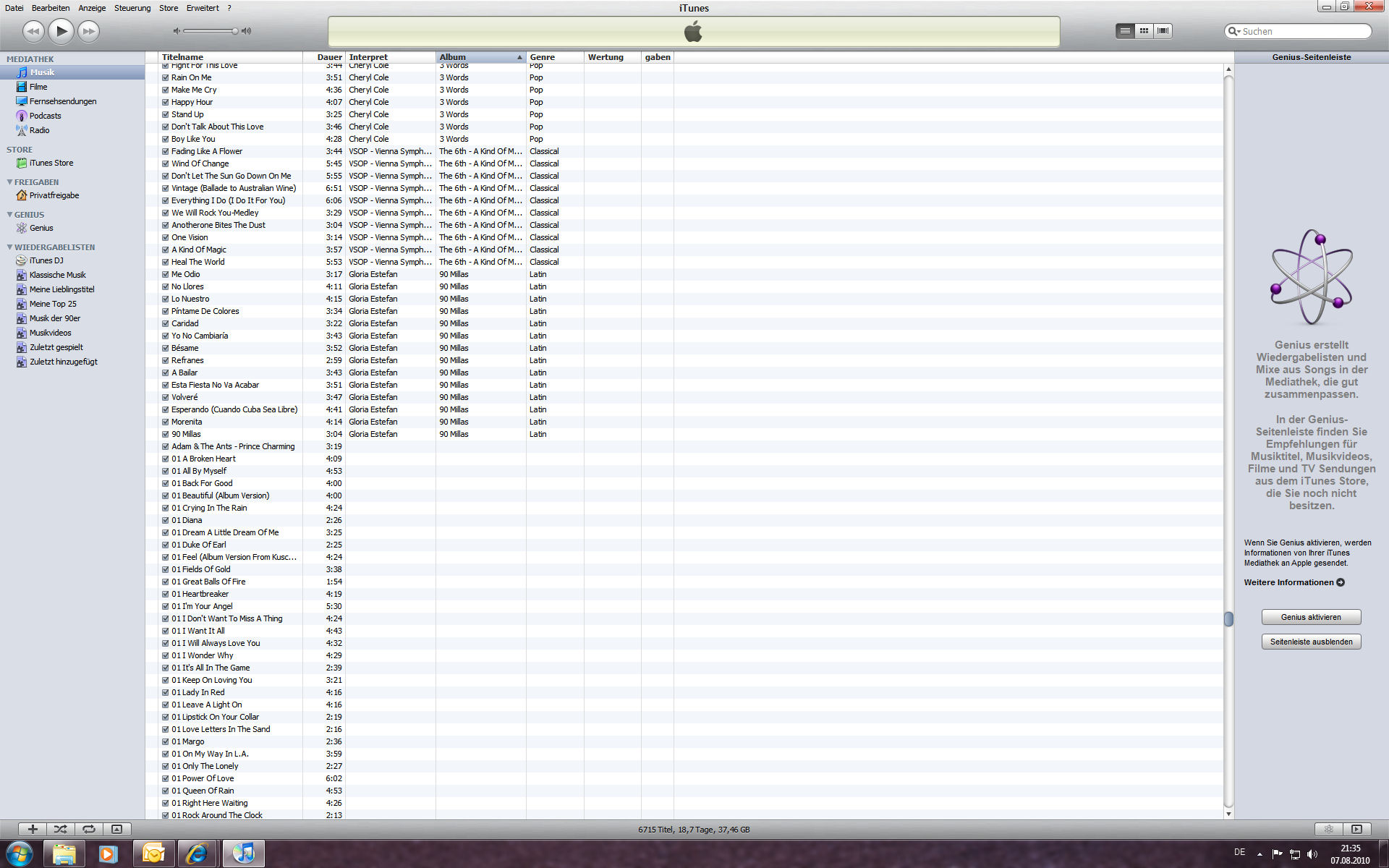Open Internet Explorer from the taskbar
The height and width of the screenshot is (868, 1389).
(197, 854)
